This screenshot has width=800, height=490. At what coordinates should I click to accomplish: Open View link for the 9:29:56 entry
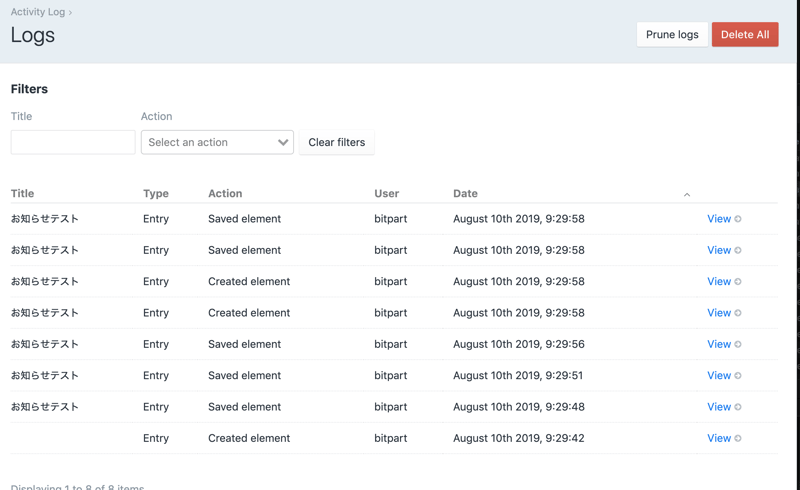coord(718,344)
